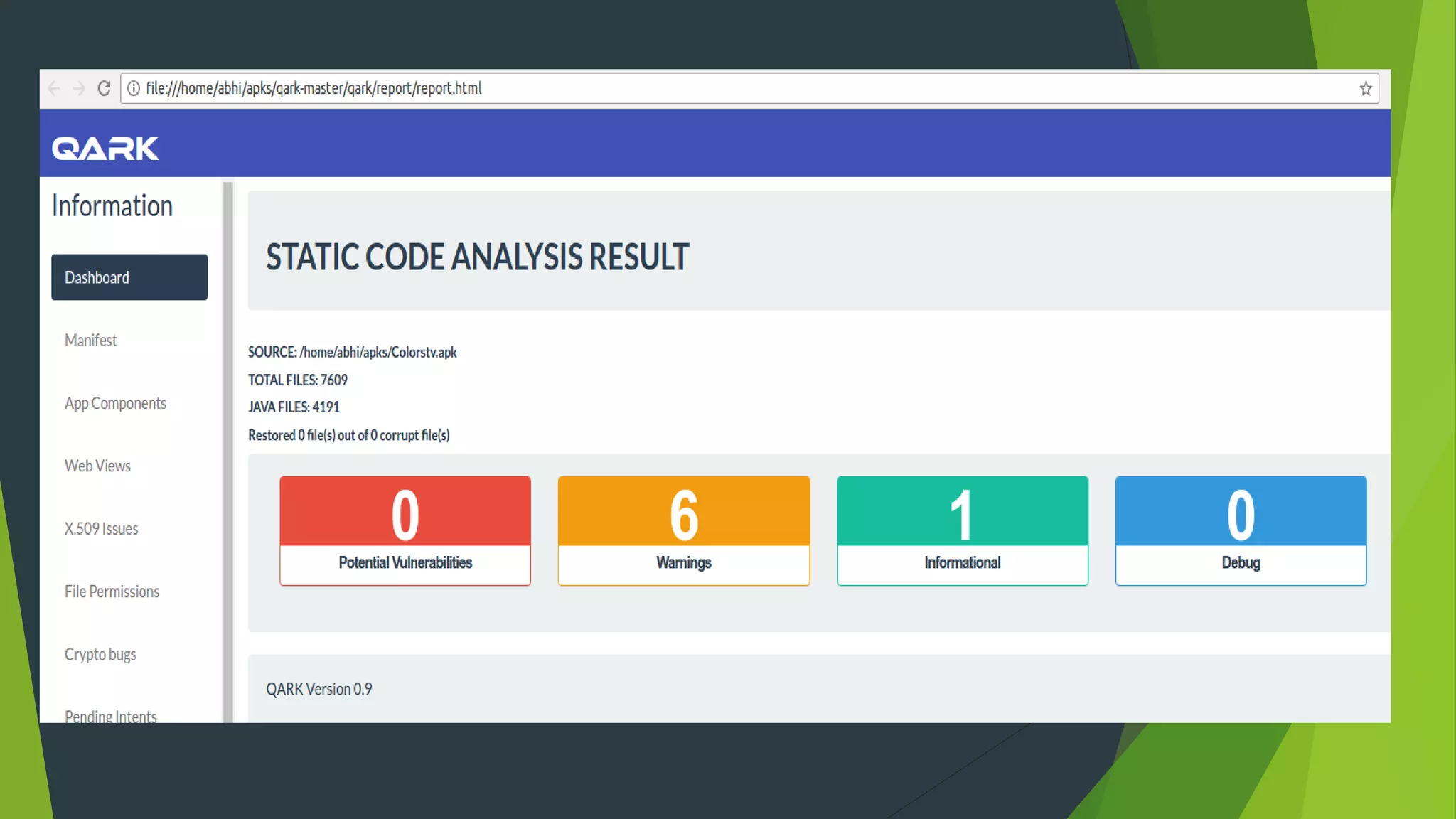Screen dimensions: 1456x819
Task: Click the red Potential Vulnerabilities card
Action: click(405, 530)
